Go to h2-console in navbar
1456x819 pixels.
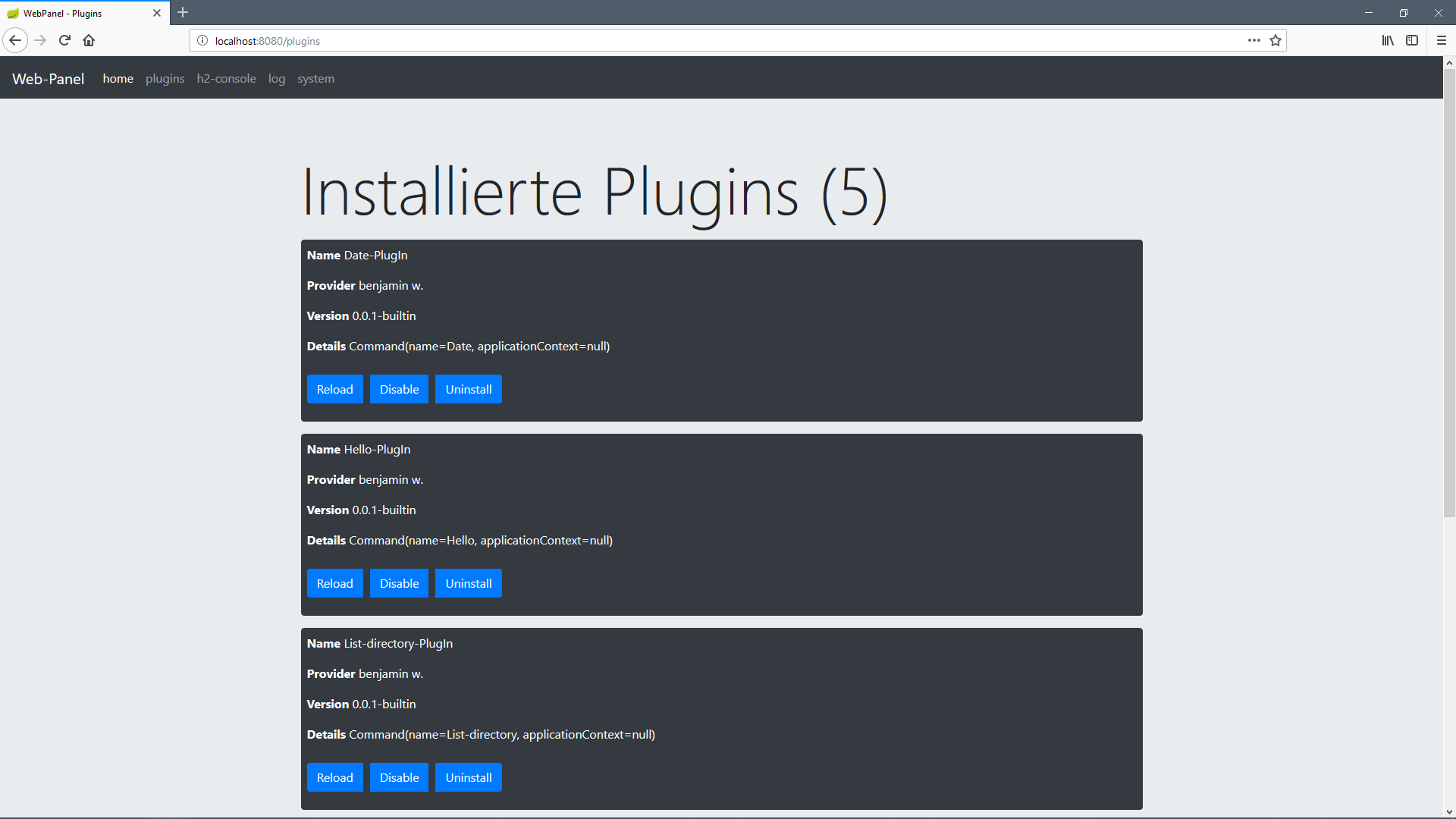coord(226,78)
